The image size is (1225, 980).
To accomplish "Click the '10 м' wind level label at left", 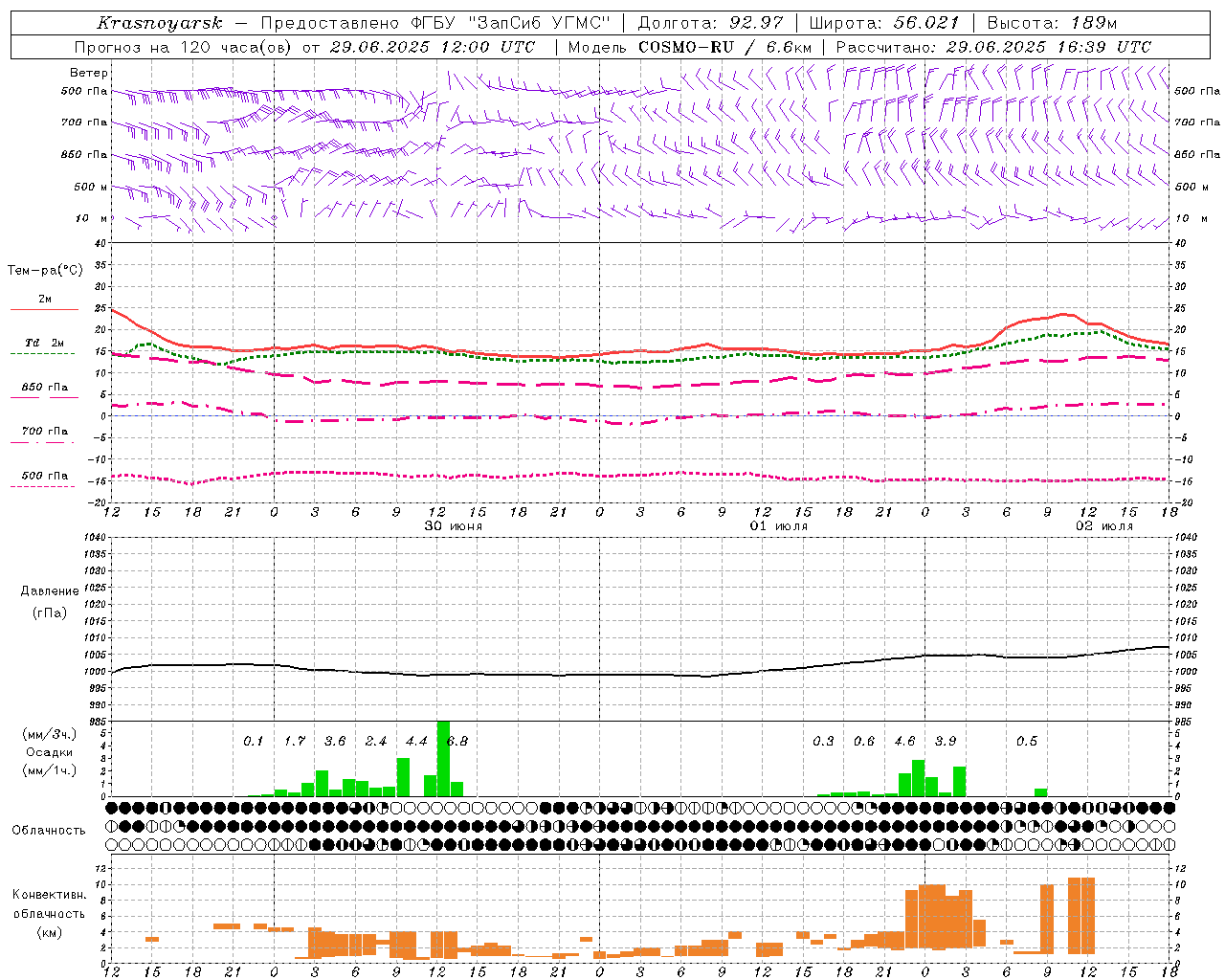I will (x=92, y=218).
